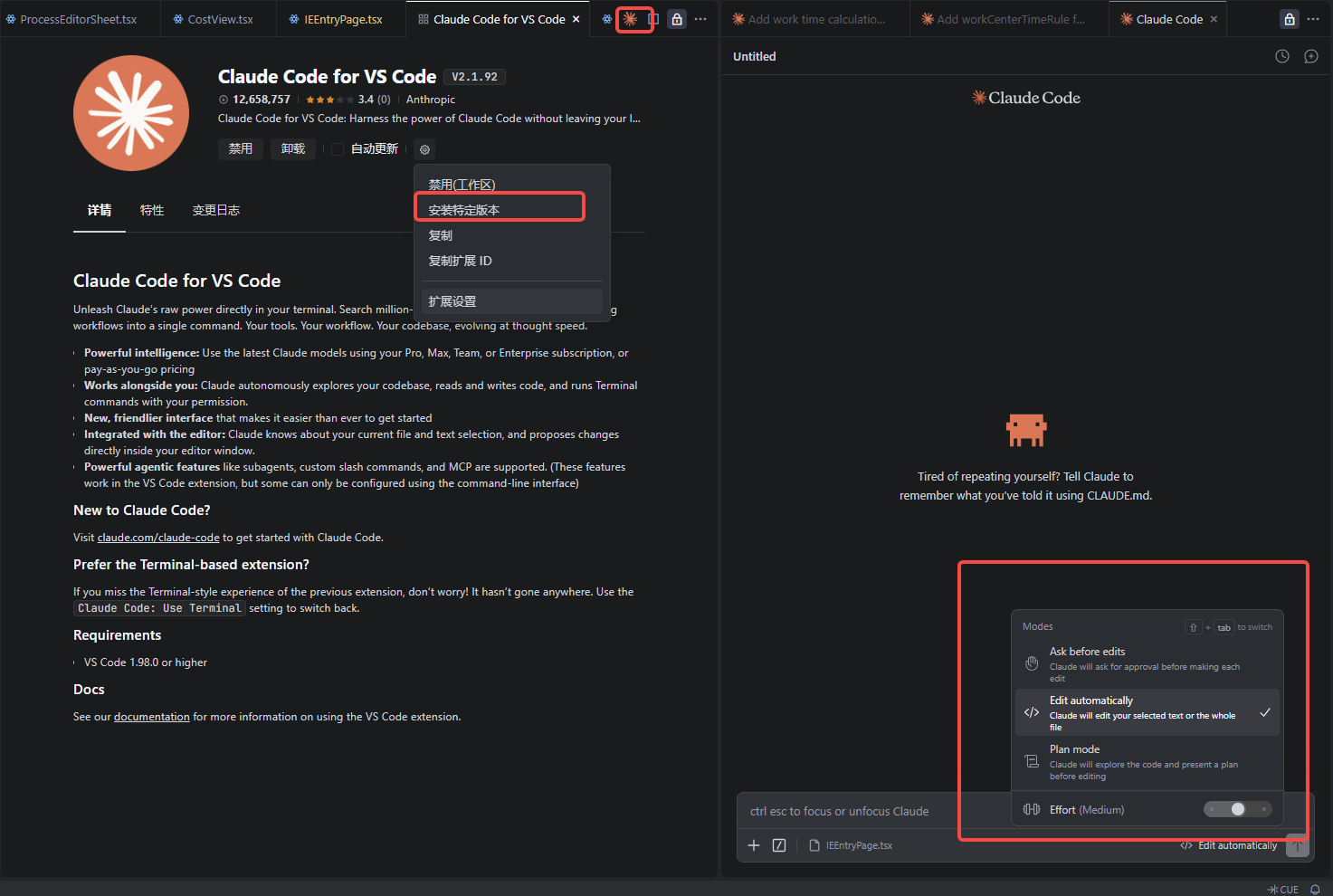Choose 复制扩展 ID from context menu
1333x896 pixels.
[512, 261]
